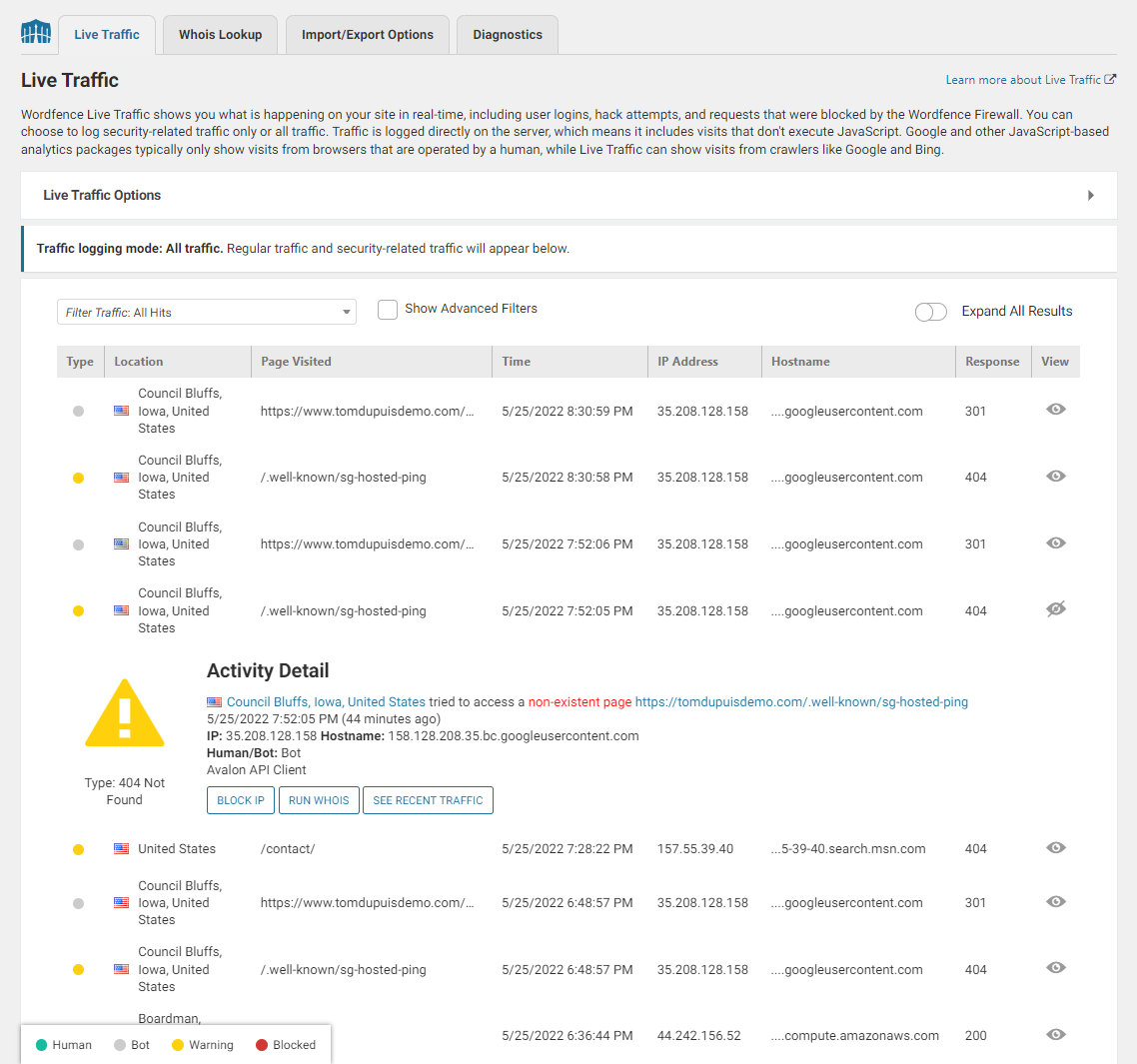The image size is (1137, 1064).
Task: View details for the 8:30:58 PM entry
Action: coord(1056,477)
